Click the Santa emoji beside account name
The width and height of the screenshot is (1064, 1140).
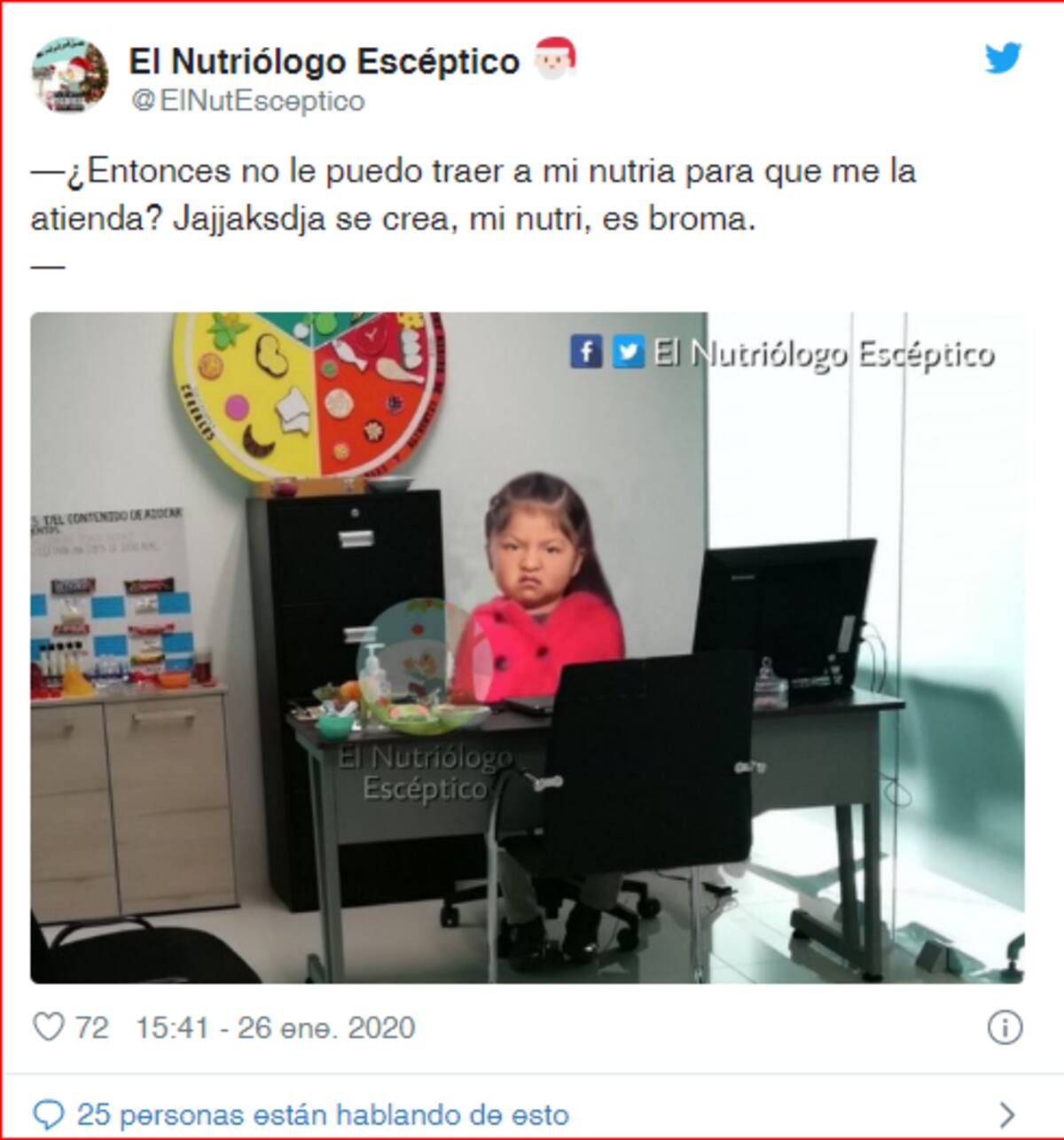[556, 58]
